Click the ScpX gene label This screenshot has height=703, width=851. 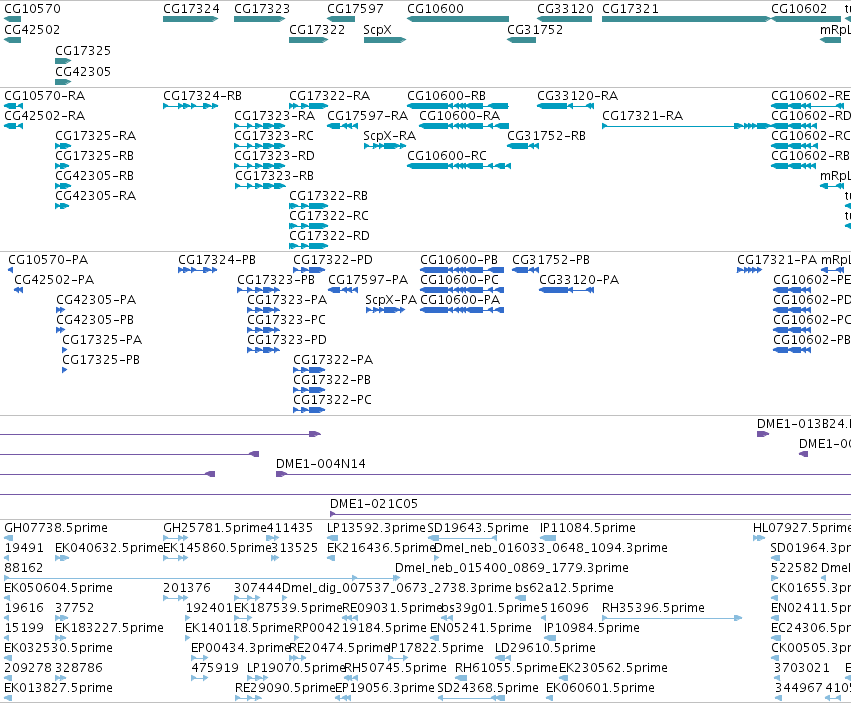(x=377, y=29)
